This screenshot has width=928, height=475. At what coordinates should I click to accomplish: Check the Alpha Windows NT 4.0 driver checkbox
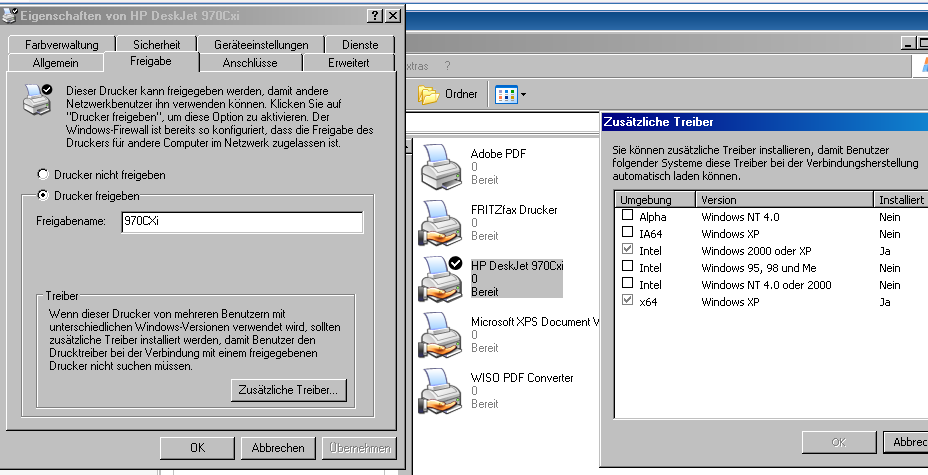(627, 215)
